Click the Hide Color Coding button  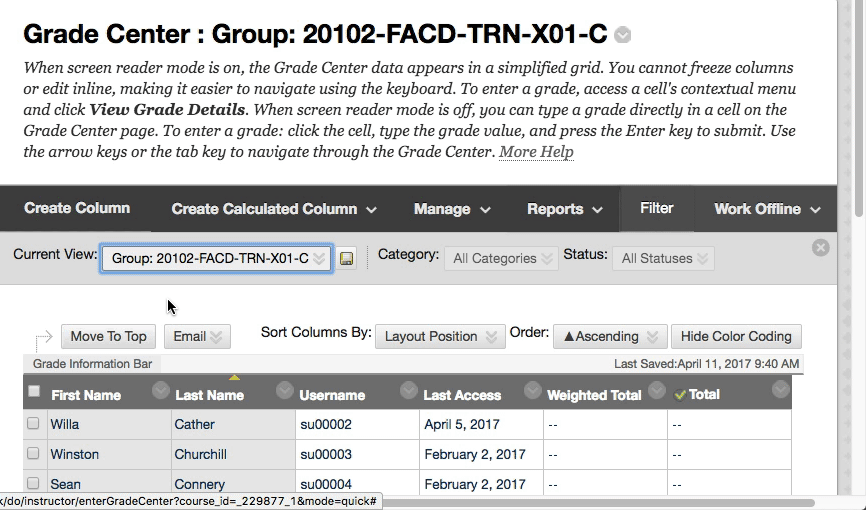[736, 336]
